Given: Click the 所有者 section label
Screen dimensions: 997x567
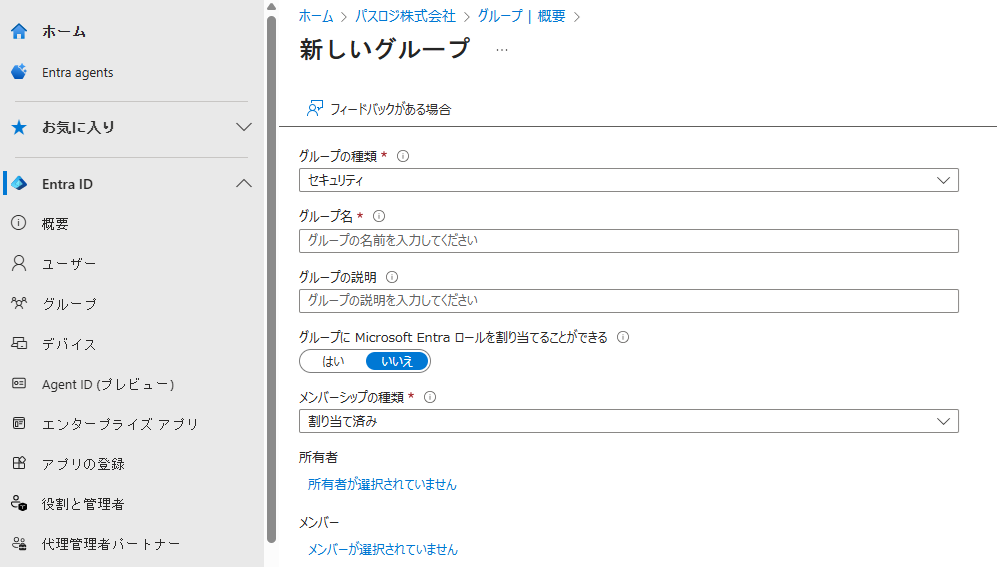Looking at the screenshot, I should click(x=319, y=457).
